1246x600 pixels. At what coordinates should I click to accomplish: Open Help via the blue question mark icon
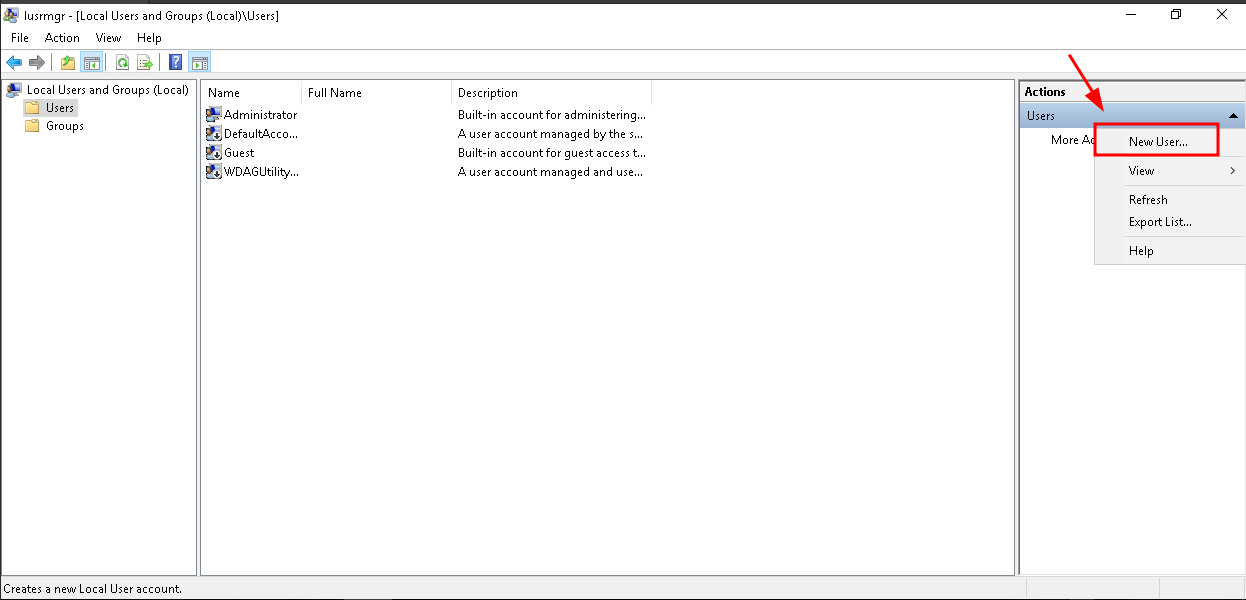point(175,62)
